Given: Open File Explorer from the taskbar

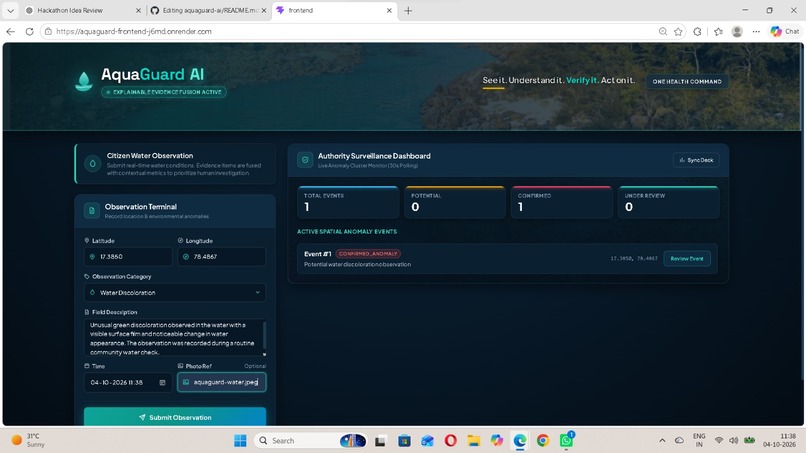Looking at the screenshot, I should tap(473, 441).
